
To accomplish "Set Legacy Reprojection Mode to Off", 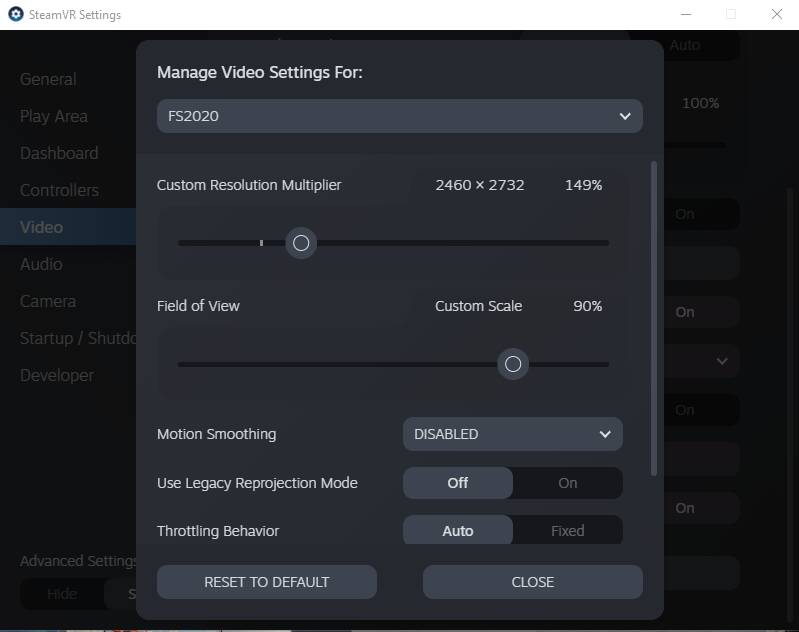I will (458, 483).
